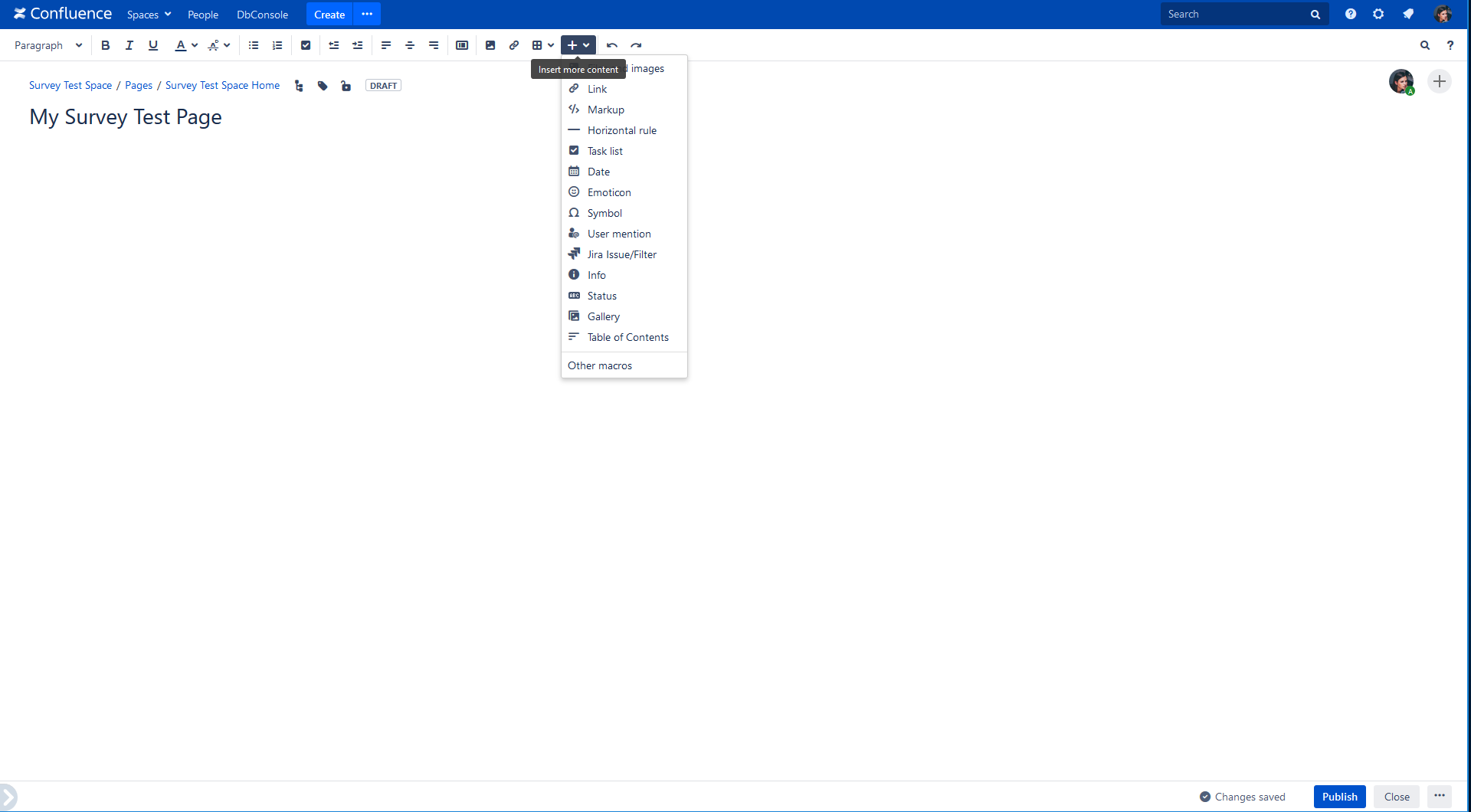Click the page location tree icon
1471x812 pixels.
point(299,86)
